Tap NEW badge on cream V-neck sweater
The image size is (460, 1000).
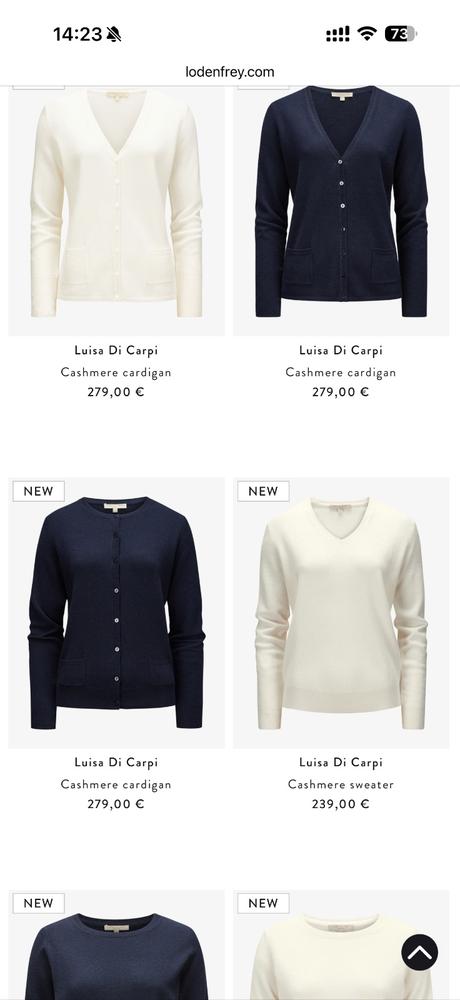click(x=263, y=491)
